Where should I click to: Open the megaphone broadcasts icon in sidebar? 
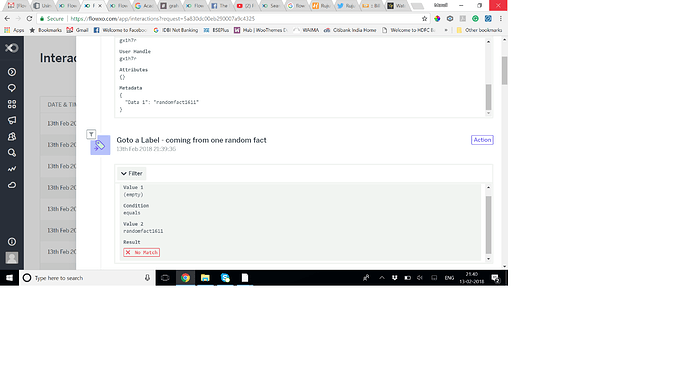click(12, 120)
